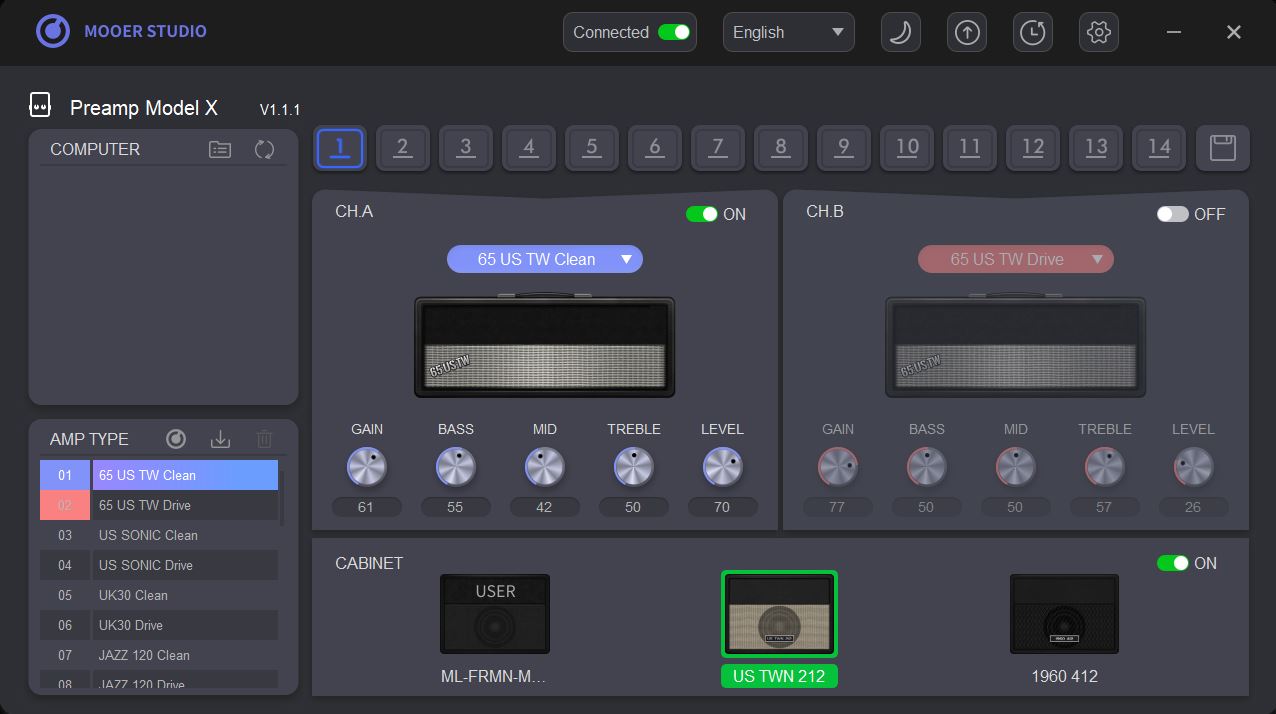Screen dimensions: 1276x714
Task: Enable channel B with its OFF toggle
Action: click(x=1171, y=214)
